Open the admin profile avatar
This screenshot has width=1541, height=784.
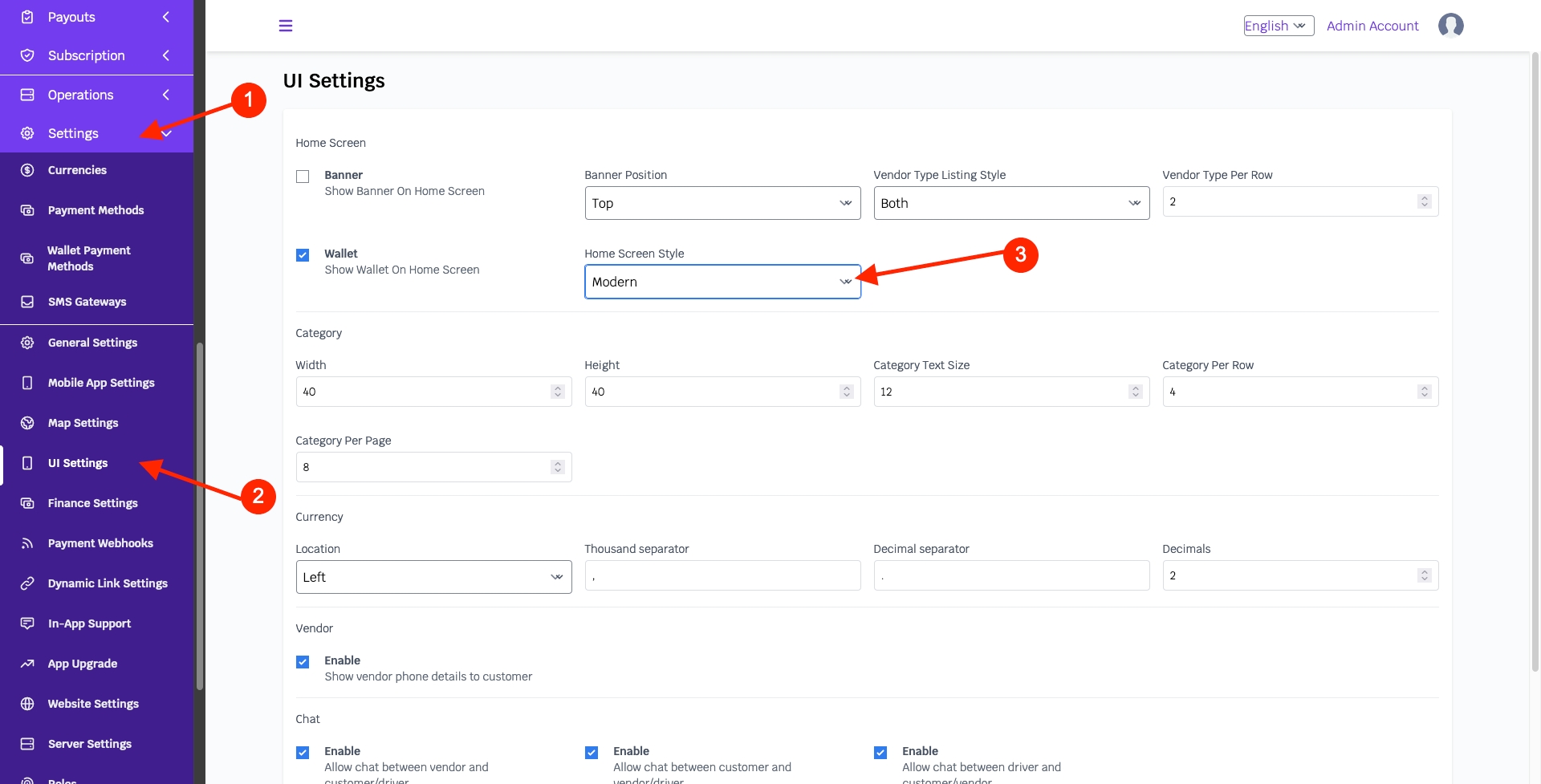pos(1450,26)
